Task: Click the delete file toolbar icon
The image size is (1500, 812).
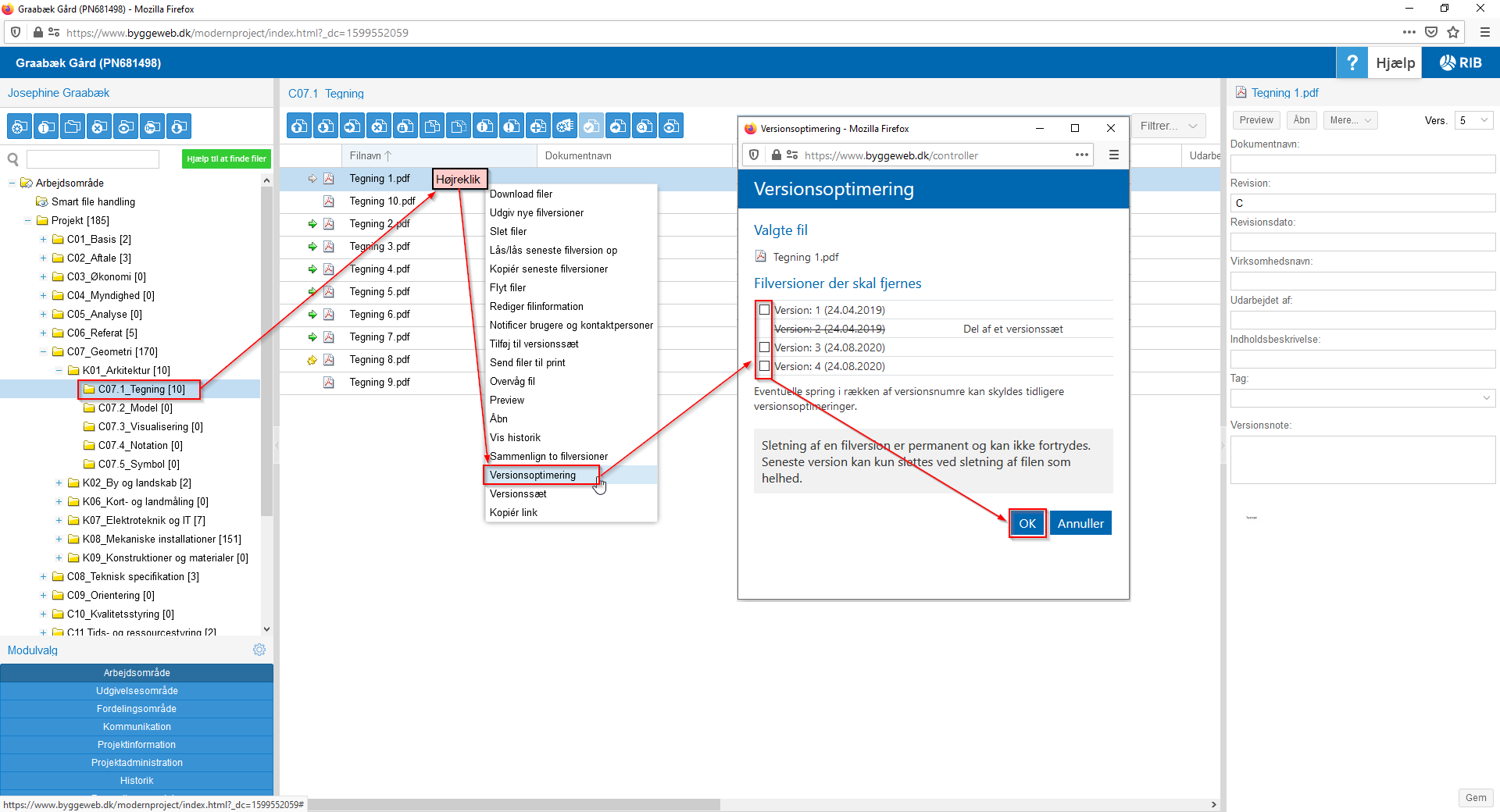Action: pyautogui.click(x=379, y=126)
